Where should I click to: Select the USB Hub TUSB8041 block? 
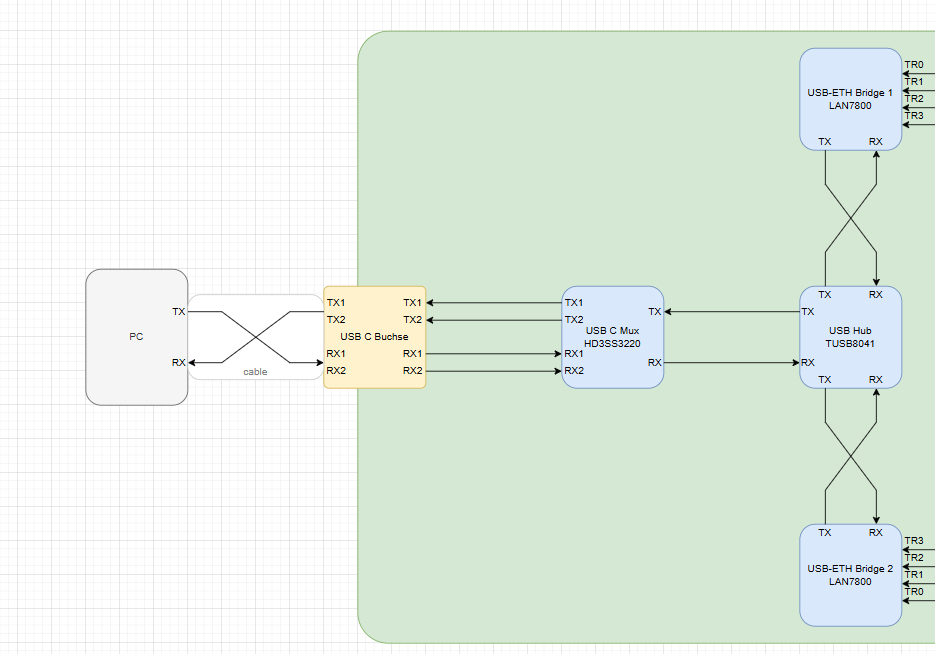(x=850, y=336)
